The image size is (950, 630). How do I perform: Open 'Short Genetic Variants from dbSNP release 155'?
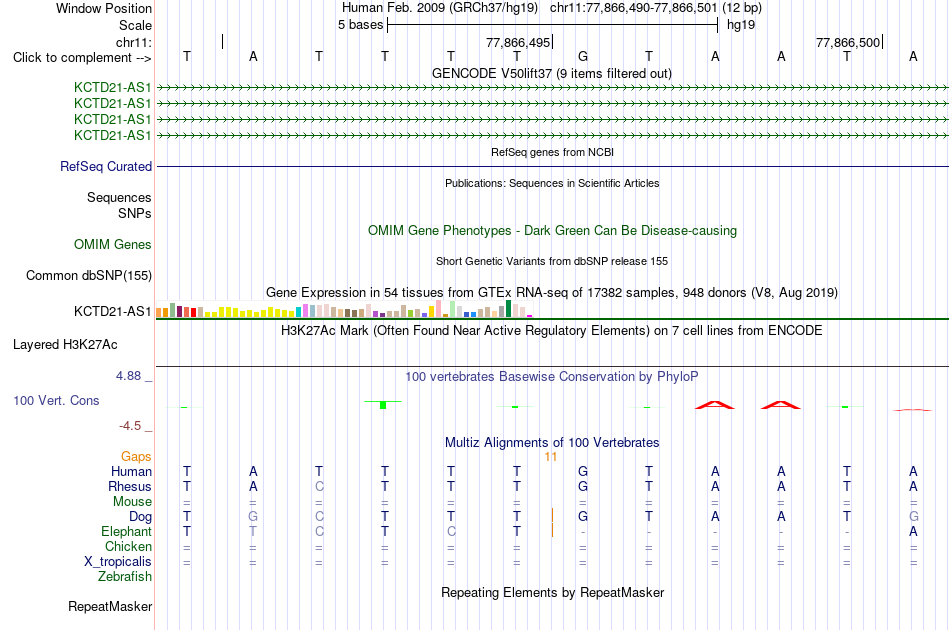tap(552, 261)
